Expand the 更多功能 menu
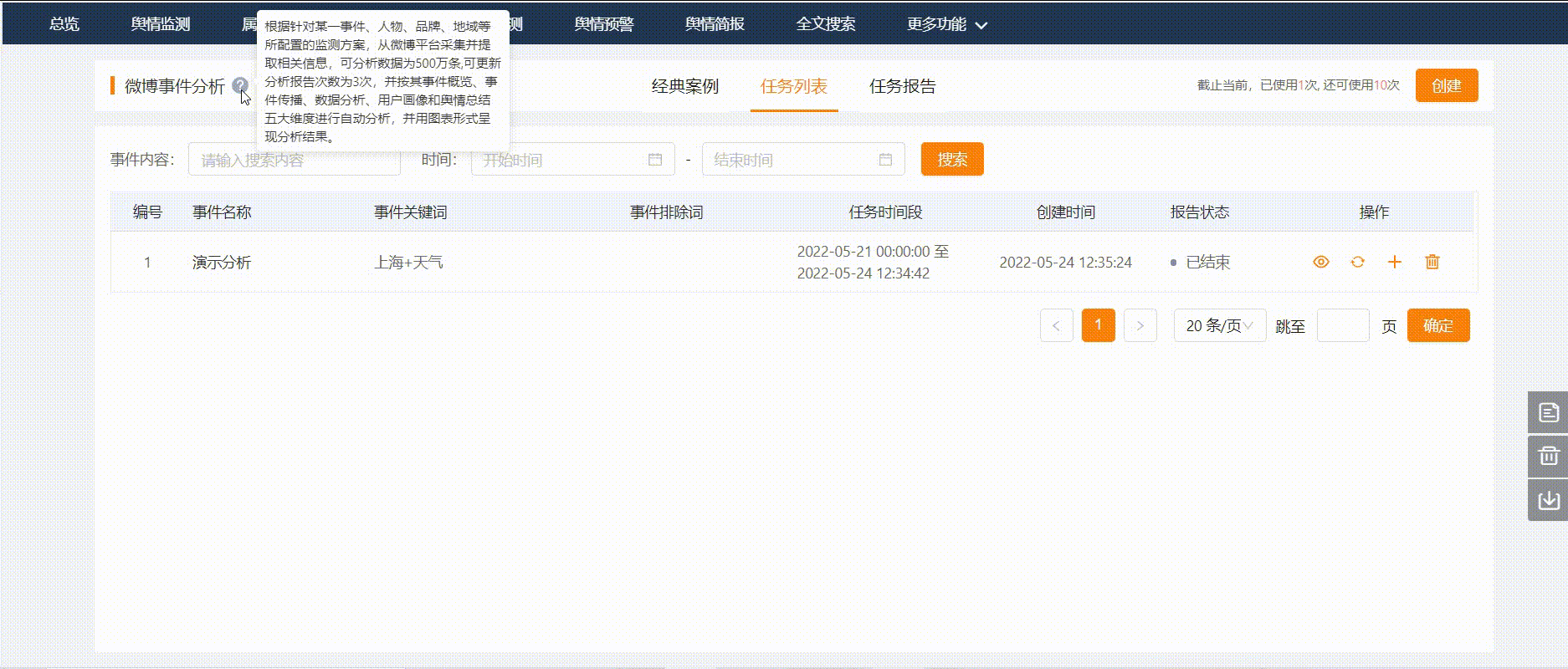This screenshot has height=669, width=1568. [947, 24]
